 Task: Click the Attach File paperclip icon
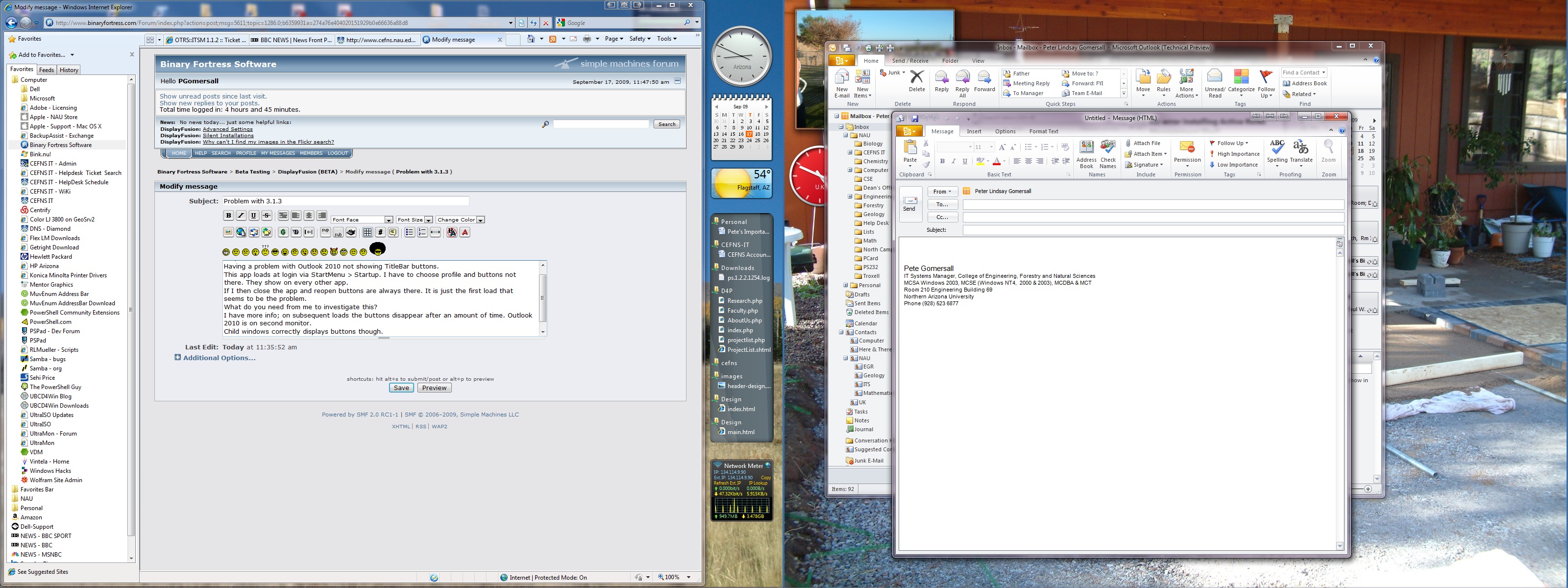coord(1128,144)
